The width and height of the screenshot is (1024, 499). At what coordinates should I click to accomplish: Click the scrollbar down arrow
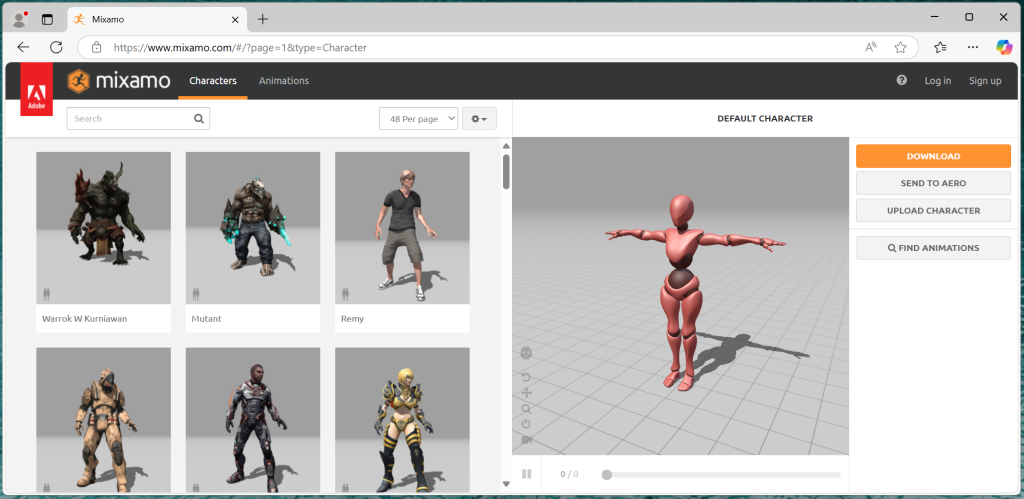click(506, 484)
